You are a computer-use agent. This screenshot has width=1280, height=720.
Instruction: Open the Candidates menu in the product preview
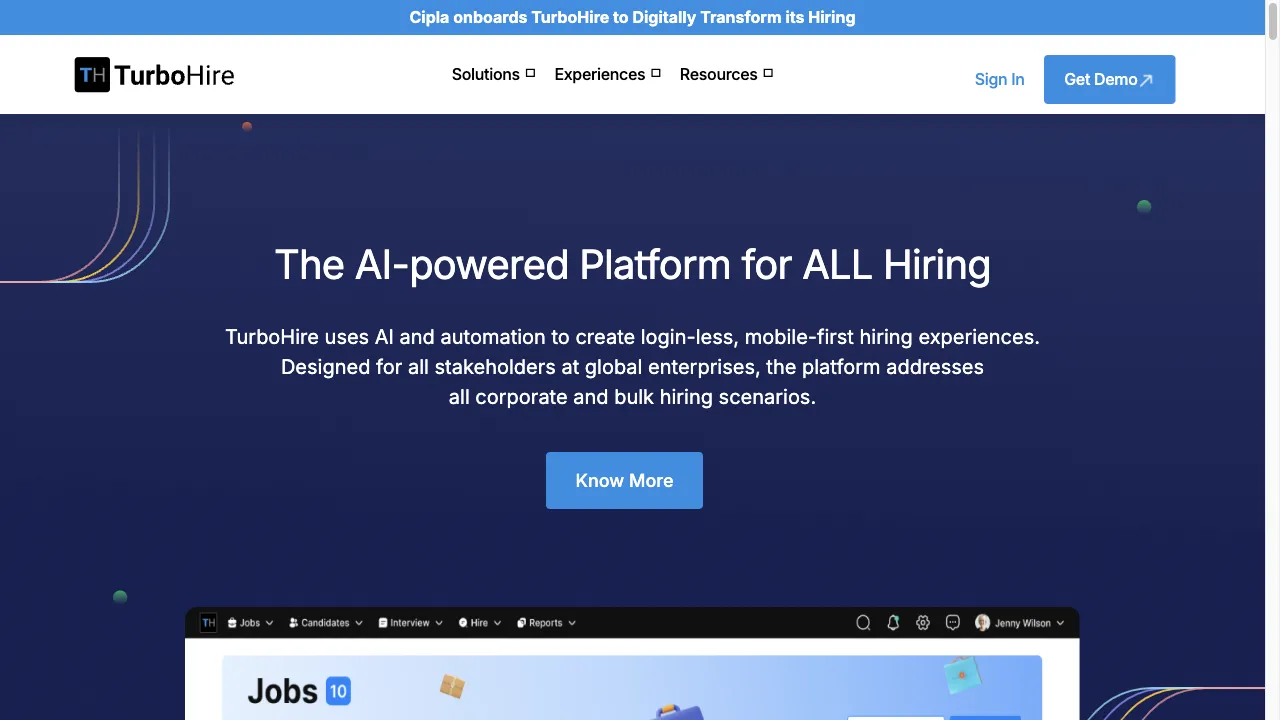326,623
